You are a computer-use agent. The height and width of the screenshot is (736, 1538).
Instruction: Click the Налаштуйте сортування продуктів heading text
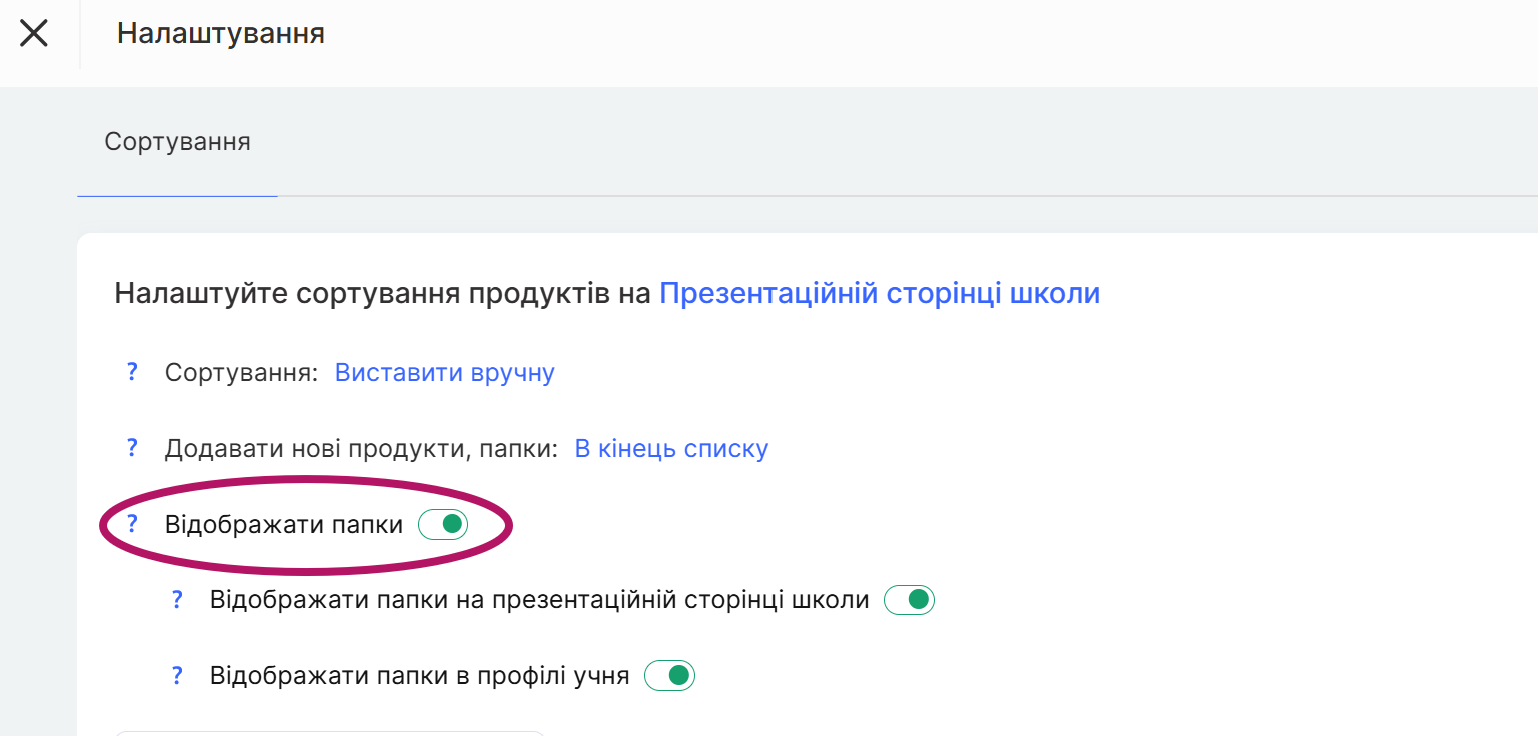pyautogui.click(x=385, y=294)
